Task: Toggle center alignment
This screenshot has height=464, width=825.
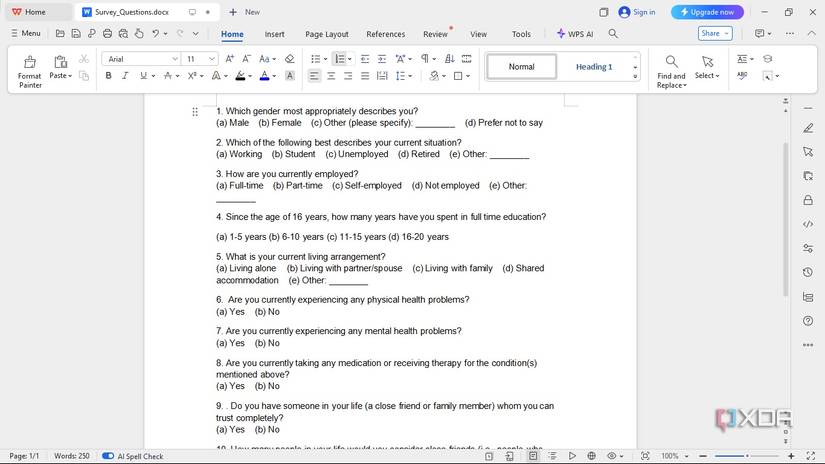Action: [x=331, y=76]
